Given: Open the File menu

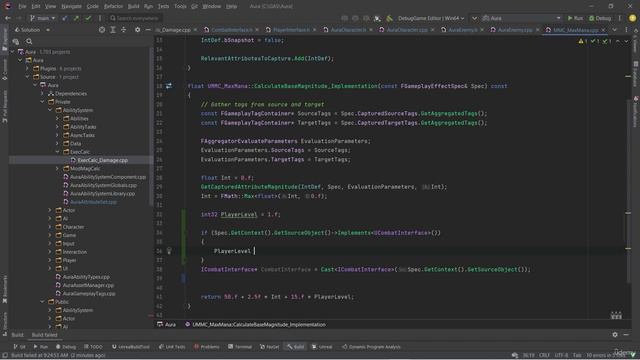Looking at the screenshot, I should tap(22, 7).
